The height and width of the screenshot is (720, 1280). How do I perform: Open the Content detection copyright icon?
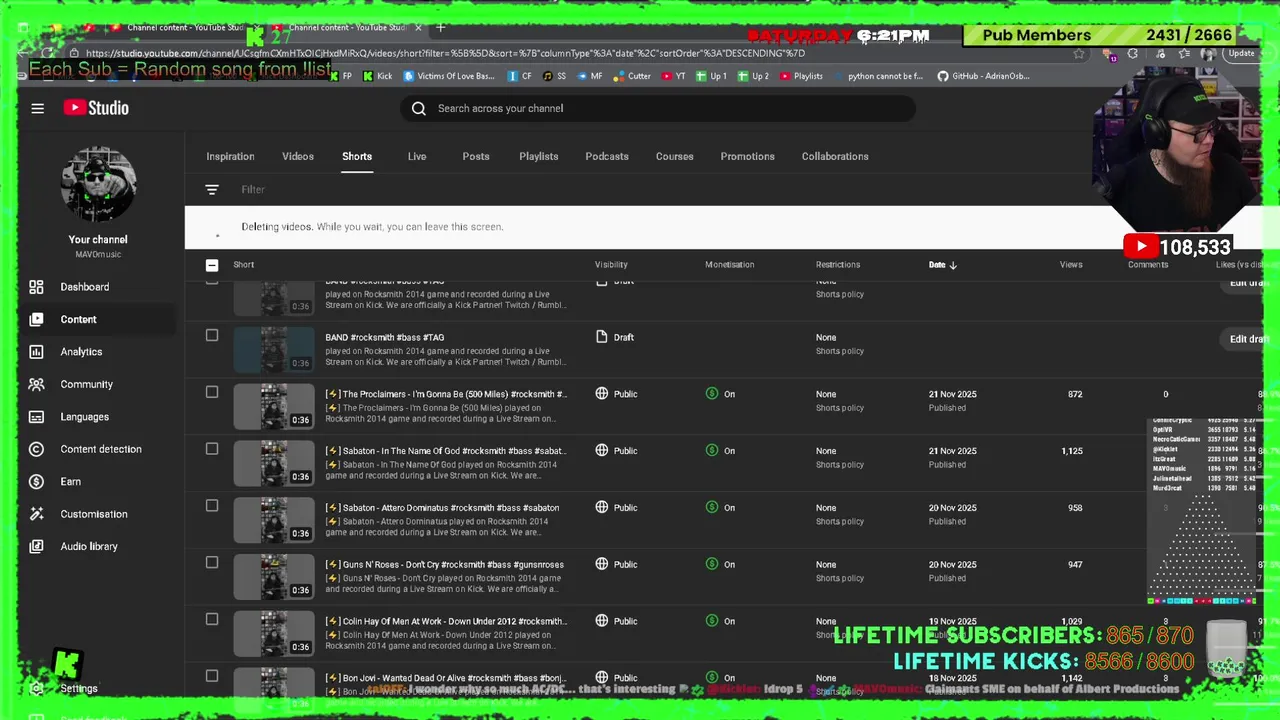tap(36, 449)
